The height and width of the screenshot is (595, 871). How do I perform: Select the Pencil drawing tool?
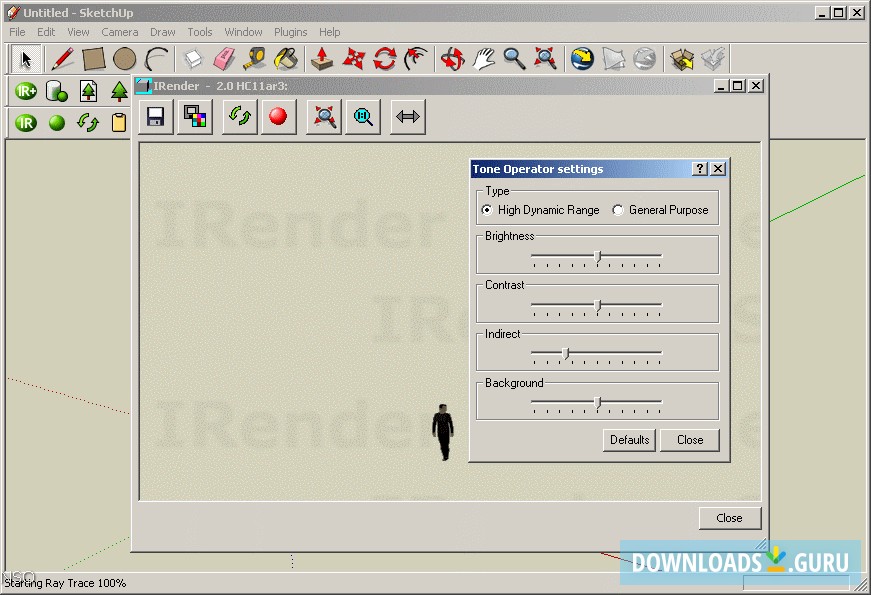pyautogui.click(x=60, y=59)
